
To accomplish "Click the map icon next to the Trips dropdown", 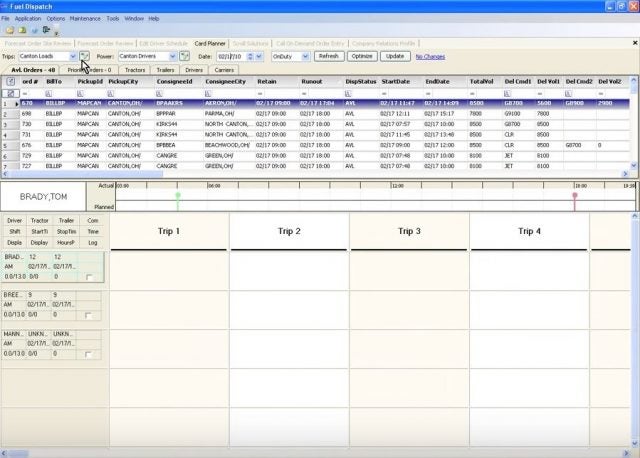I will tap(84, 56).
